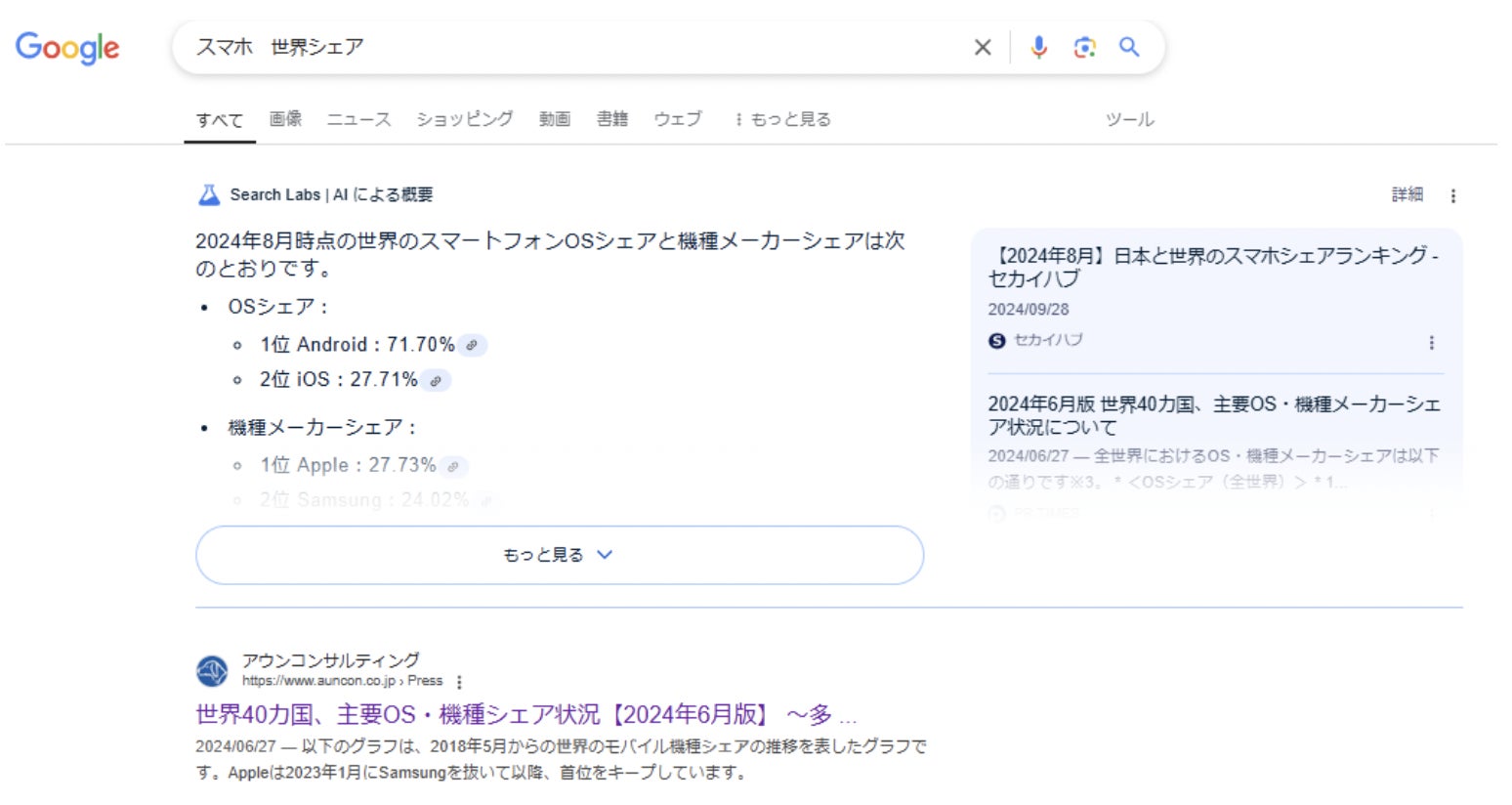
Task: Open the three-dot menu beside auncon.co.jp URL
Action: [459, 682]
